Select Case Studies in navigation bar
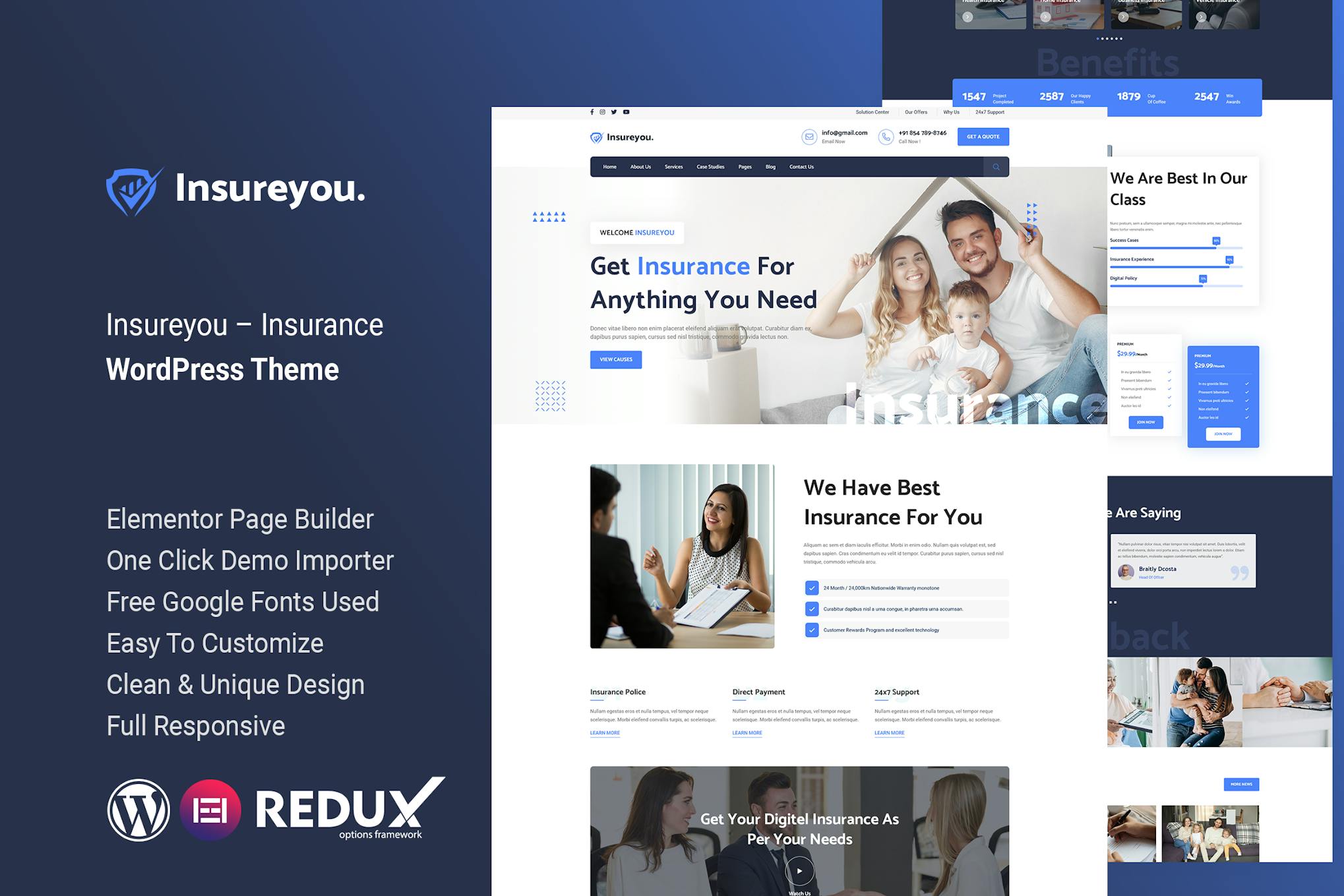Image resolution: width=1344 pixels, height=896 pixels. point(710,167)
